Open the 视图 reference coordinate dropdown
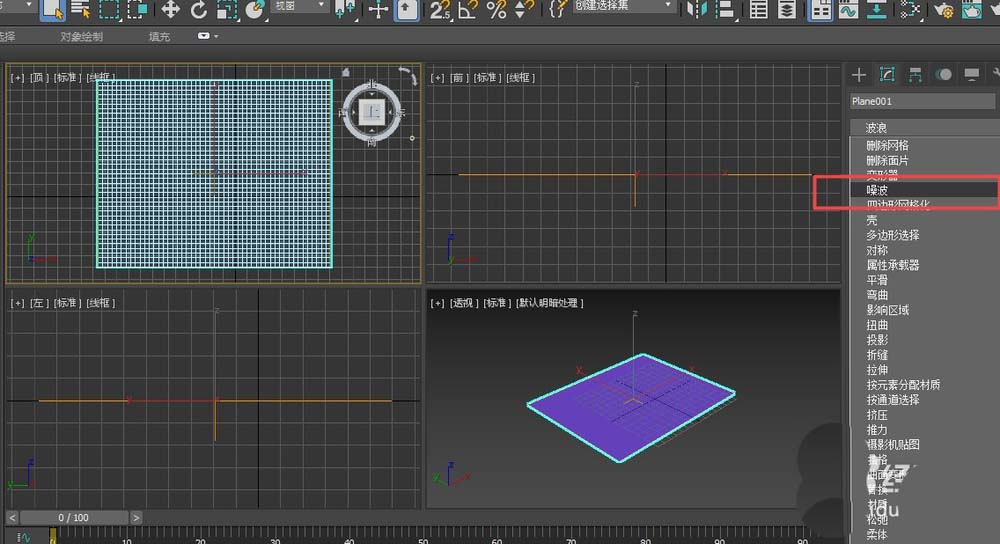The width and height of the screenshot is (1000, 544). 300,6
